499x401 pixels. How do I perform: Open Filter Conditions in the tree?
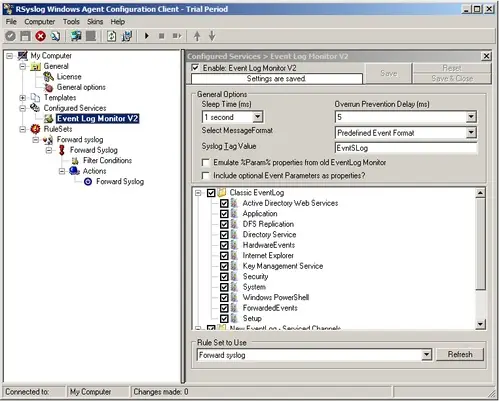107,160
